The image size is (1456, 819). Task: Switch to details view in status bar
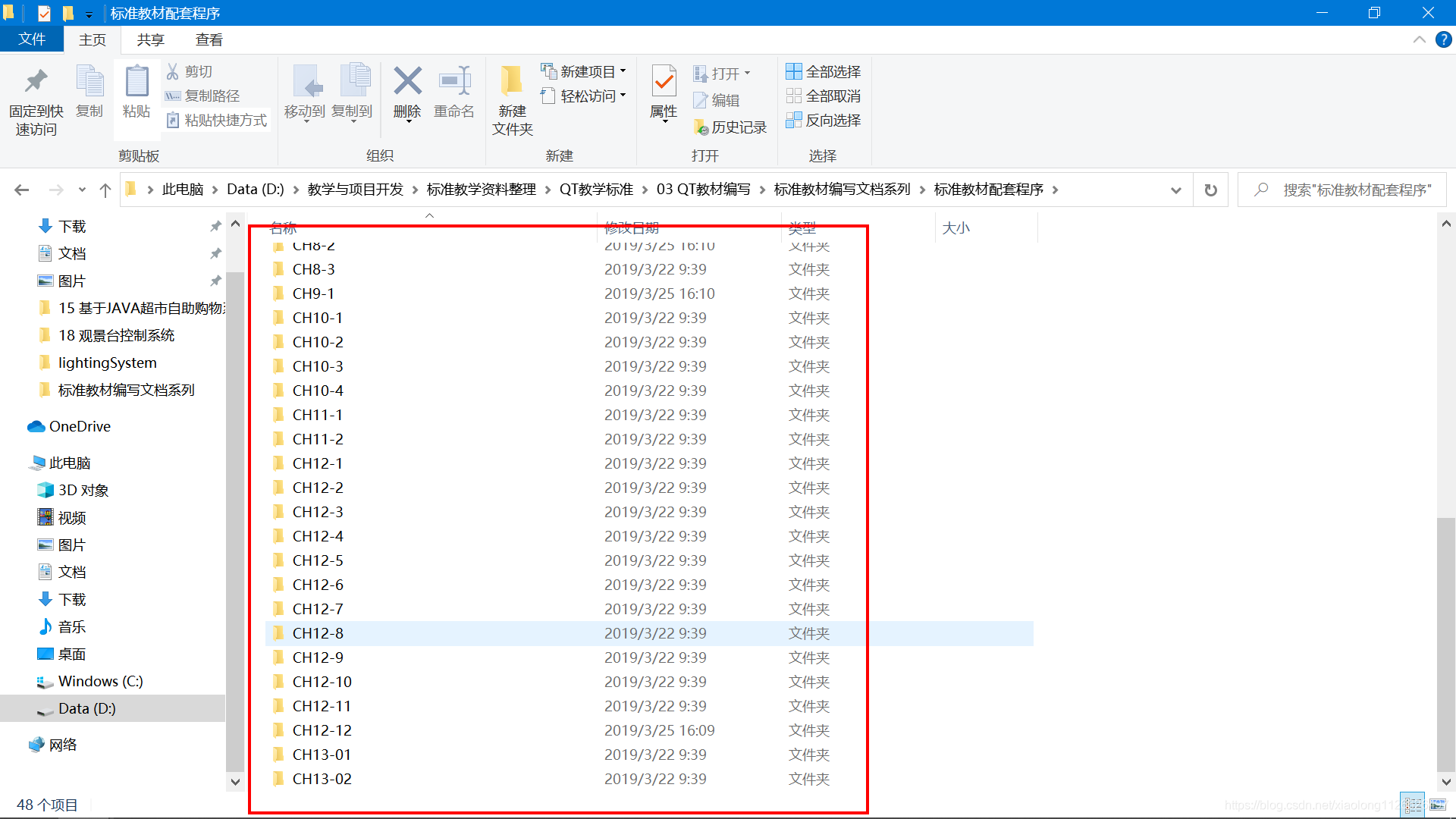point(1413,805)
